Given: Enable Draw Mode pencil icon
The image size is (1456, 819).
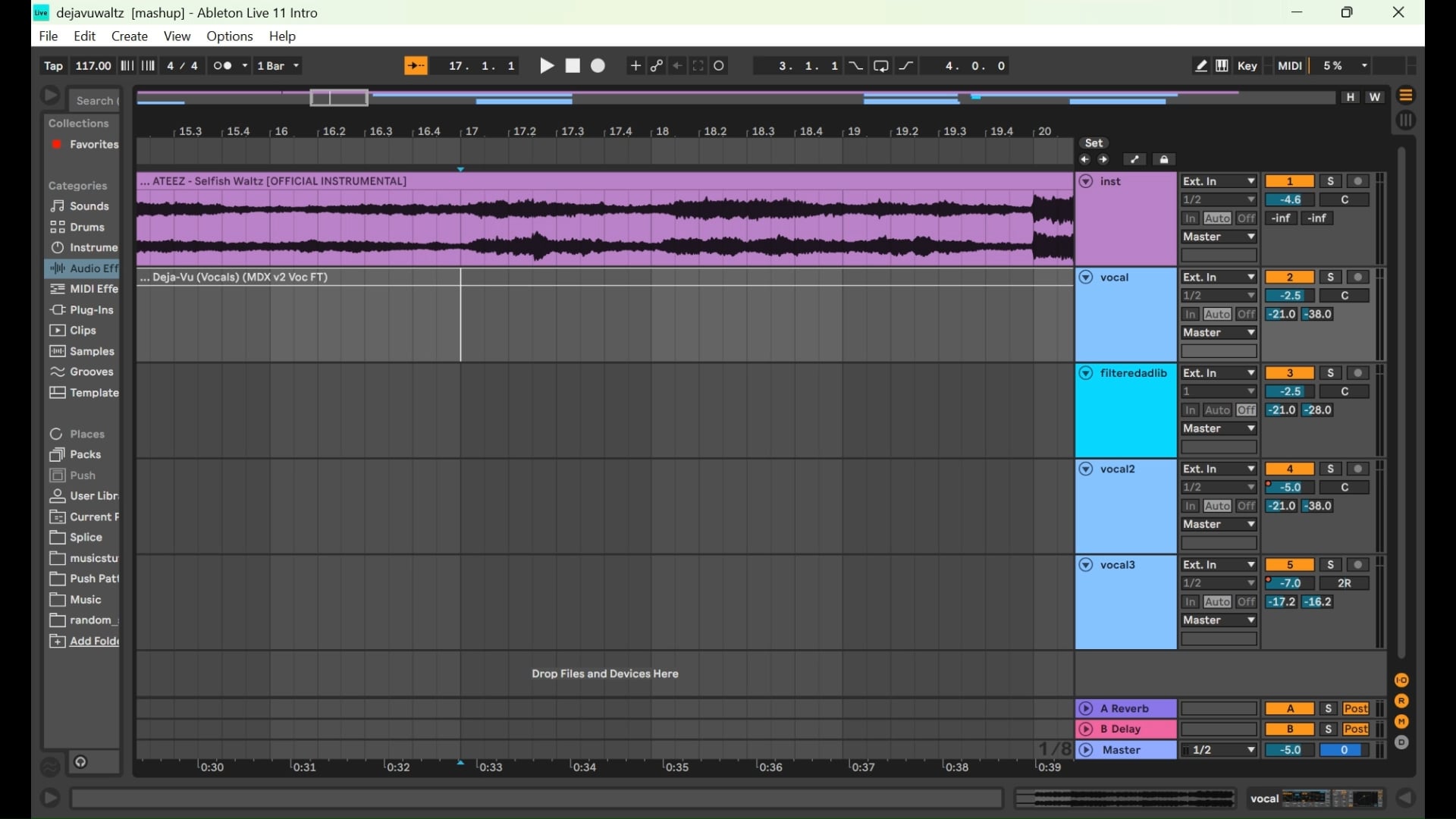Looking at the screenshot, I should 1201,66.
